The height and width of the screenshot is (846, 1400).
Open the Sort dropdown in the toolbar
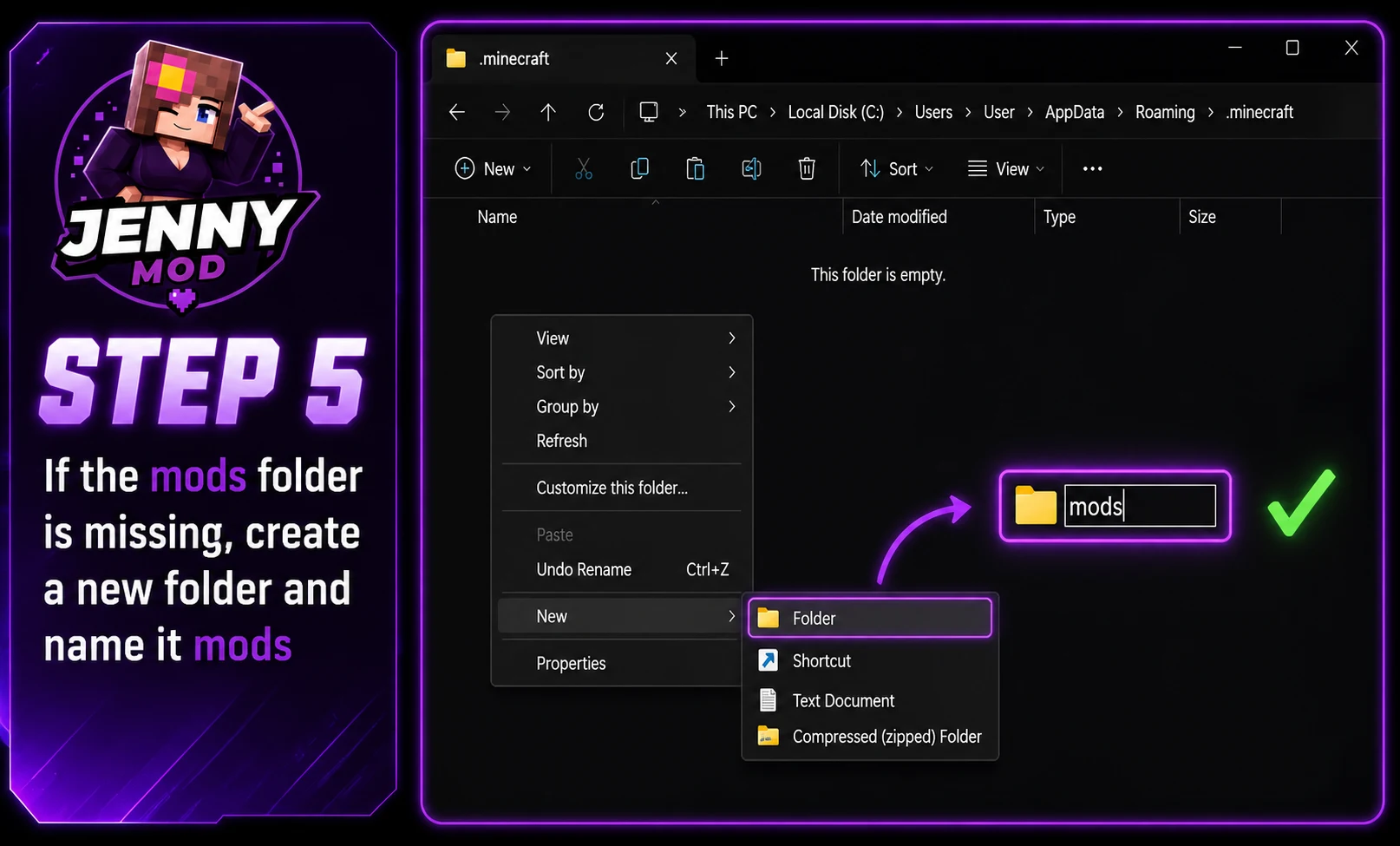[x=897, y=168]
